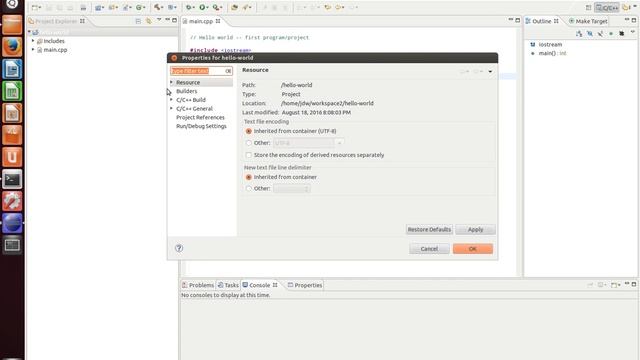The image size is (640, 360).
Task: Select Other radio for text file encoding
Action: (x=249, y=143)
